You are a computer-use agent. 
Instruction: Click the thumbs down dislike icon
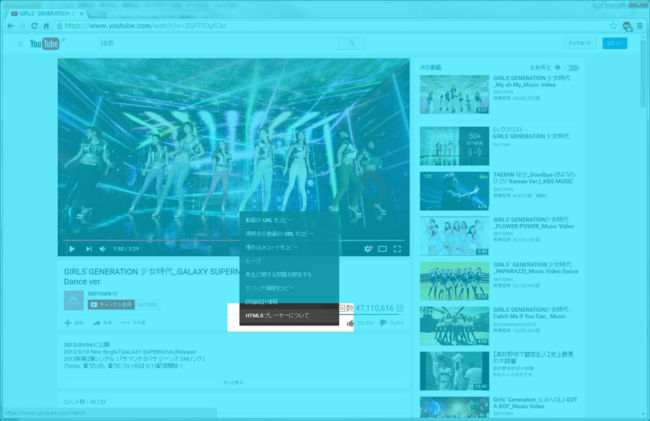[383, 323]
